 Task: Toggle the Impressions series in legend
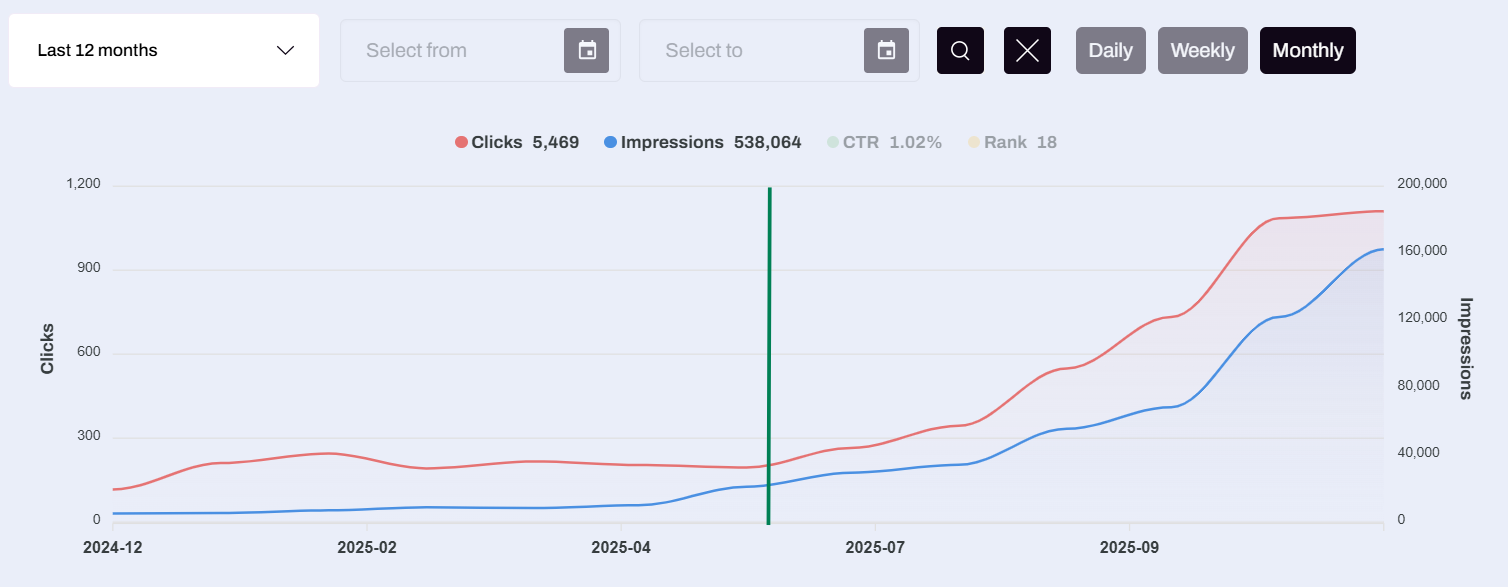point(672,142)
